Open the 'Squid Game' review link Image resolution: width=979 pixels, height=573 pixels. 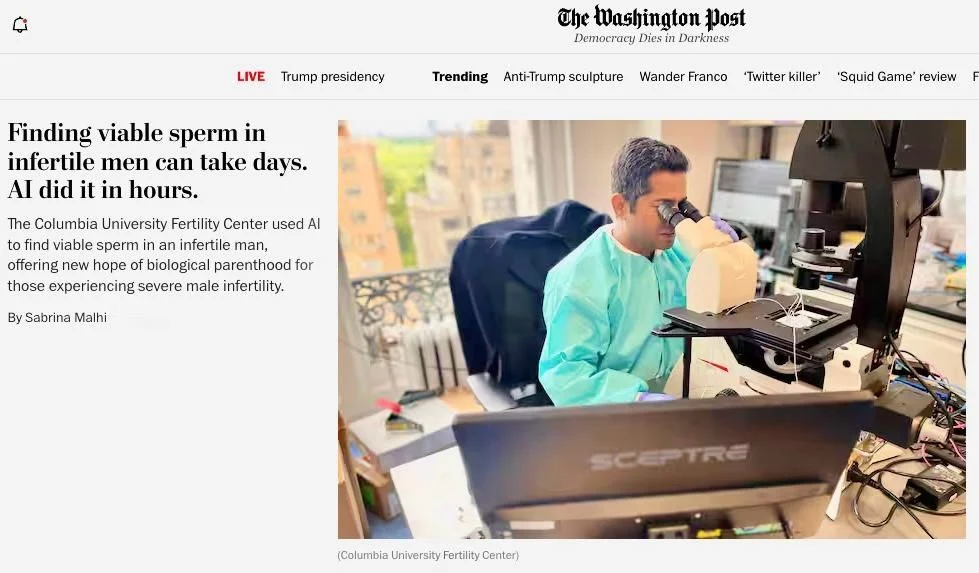(897, 77)
